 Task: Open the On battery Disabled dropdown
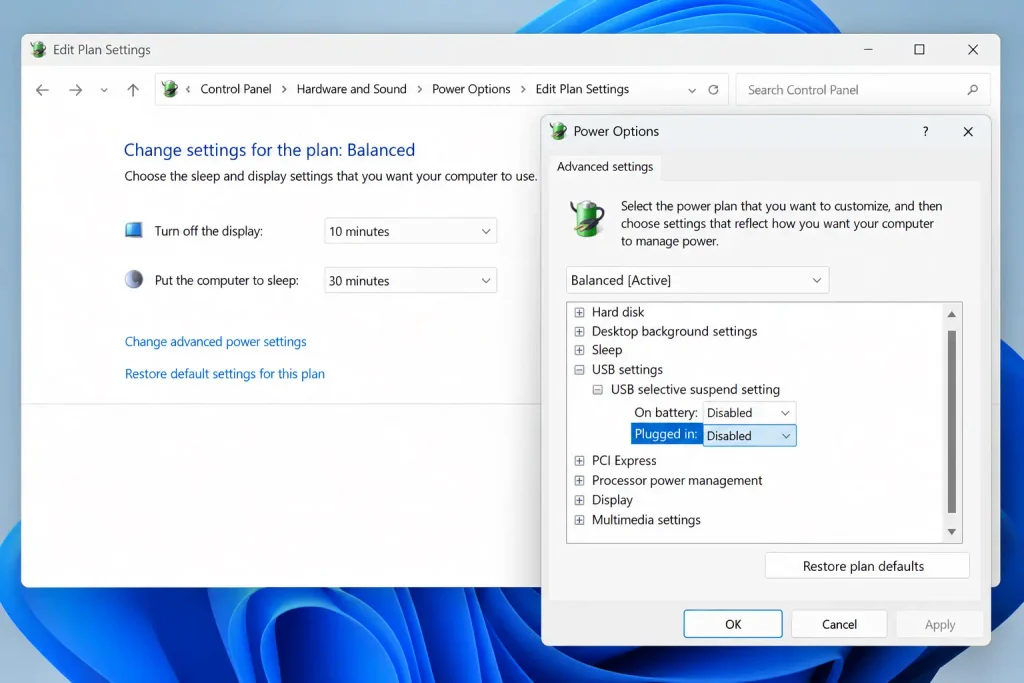click(x=749, y=413)
